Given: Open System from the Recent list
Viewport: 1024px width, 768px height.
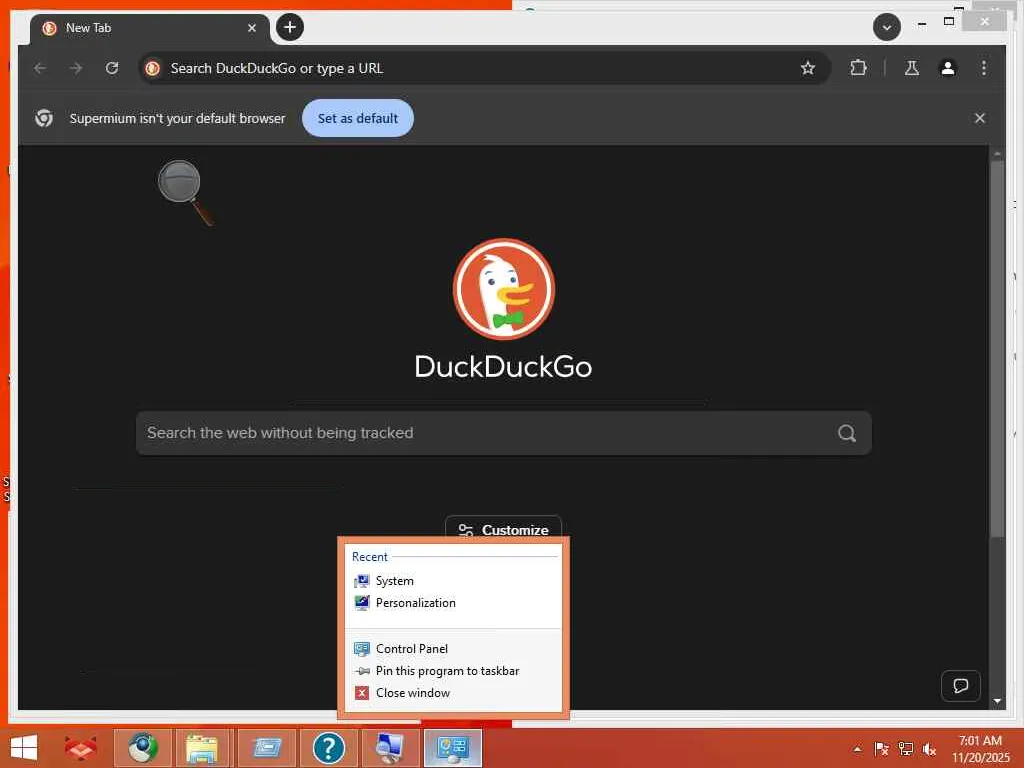Looking at the screenshot, I should click(x=453, y=581).
